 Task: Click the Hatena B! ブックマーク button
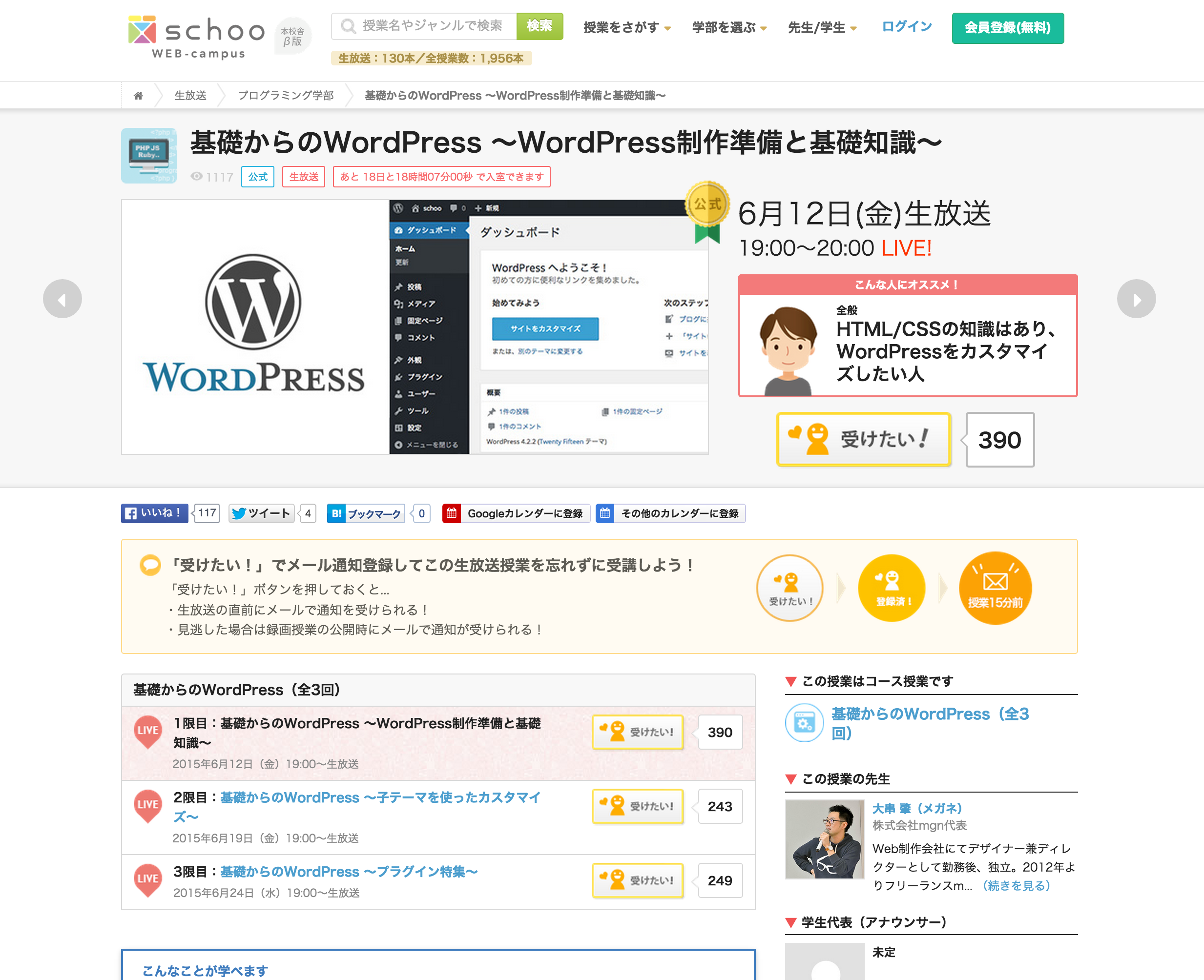[x=366, y=513]
